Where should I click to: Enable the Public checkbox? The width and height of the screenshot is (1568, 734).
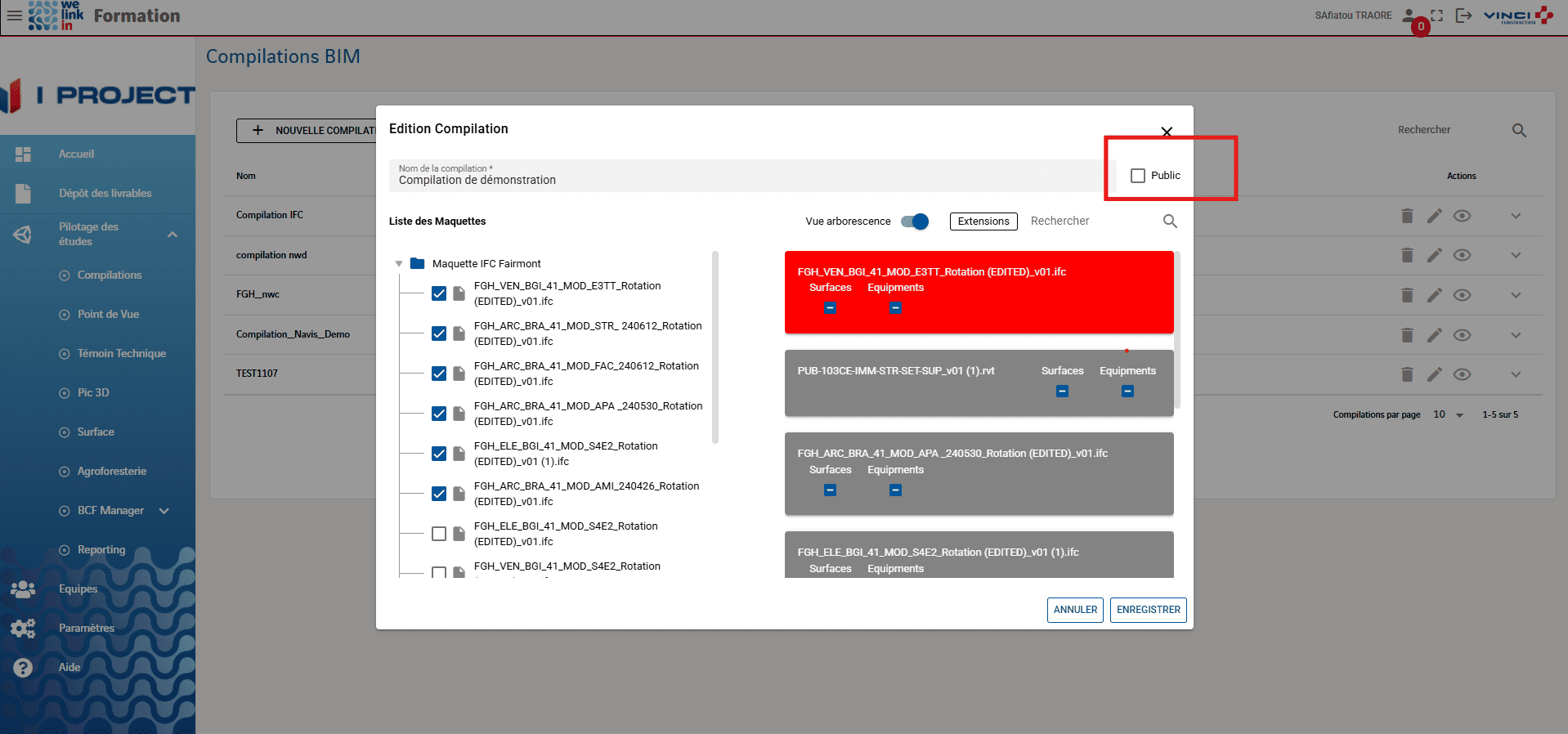coord(1138,176)
